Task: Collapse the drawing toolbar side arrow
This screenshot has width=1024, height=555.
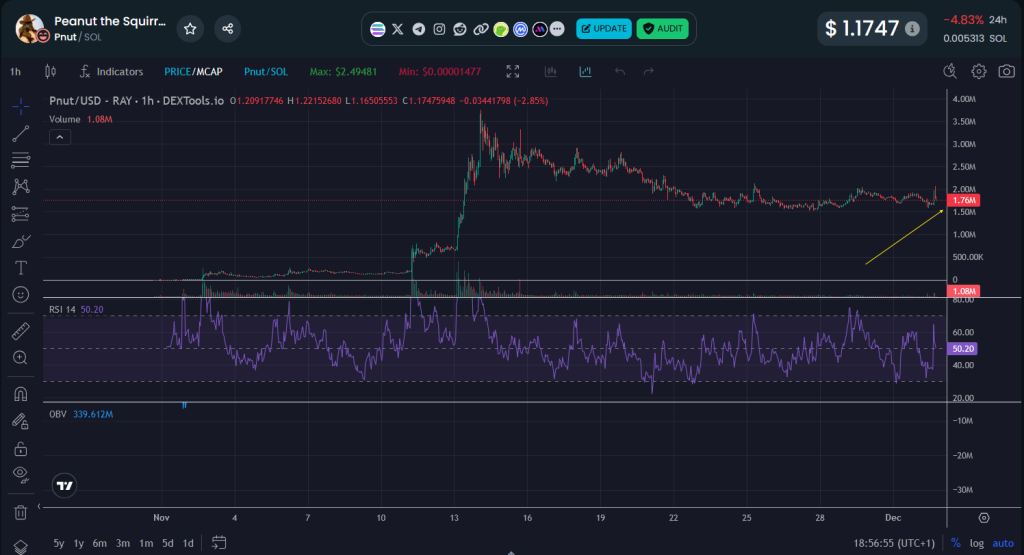Action: pos(39,506)
